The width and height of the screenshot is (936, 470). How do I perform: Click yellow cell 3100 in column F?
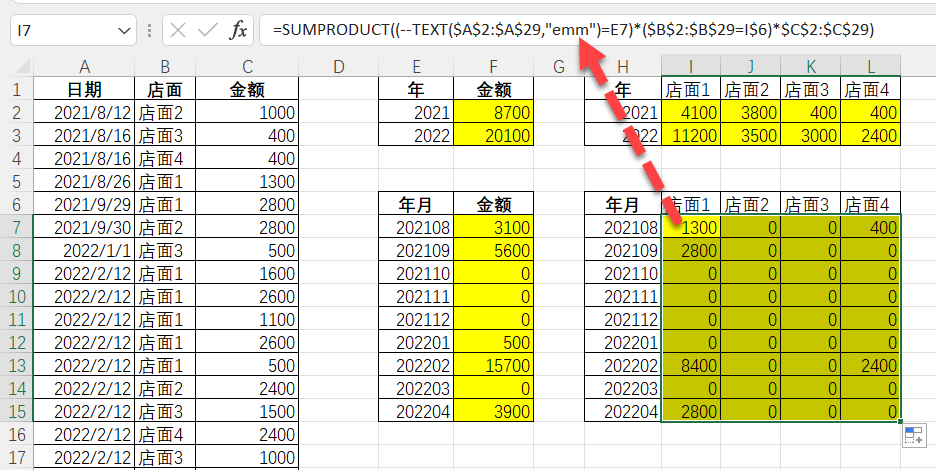(494, 228)
